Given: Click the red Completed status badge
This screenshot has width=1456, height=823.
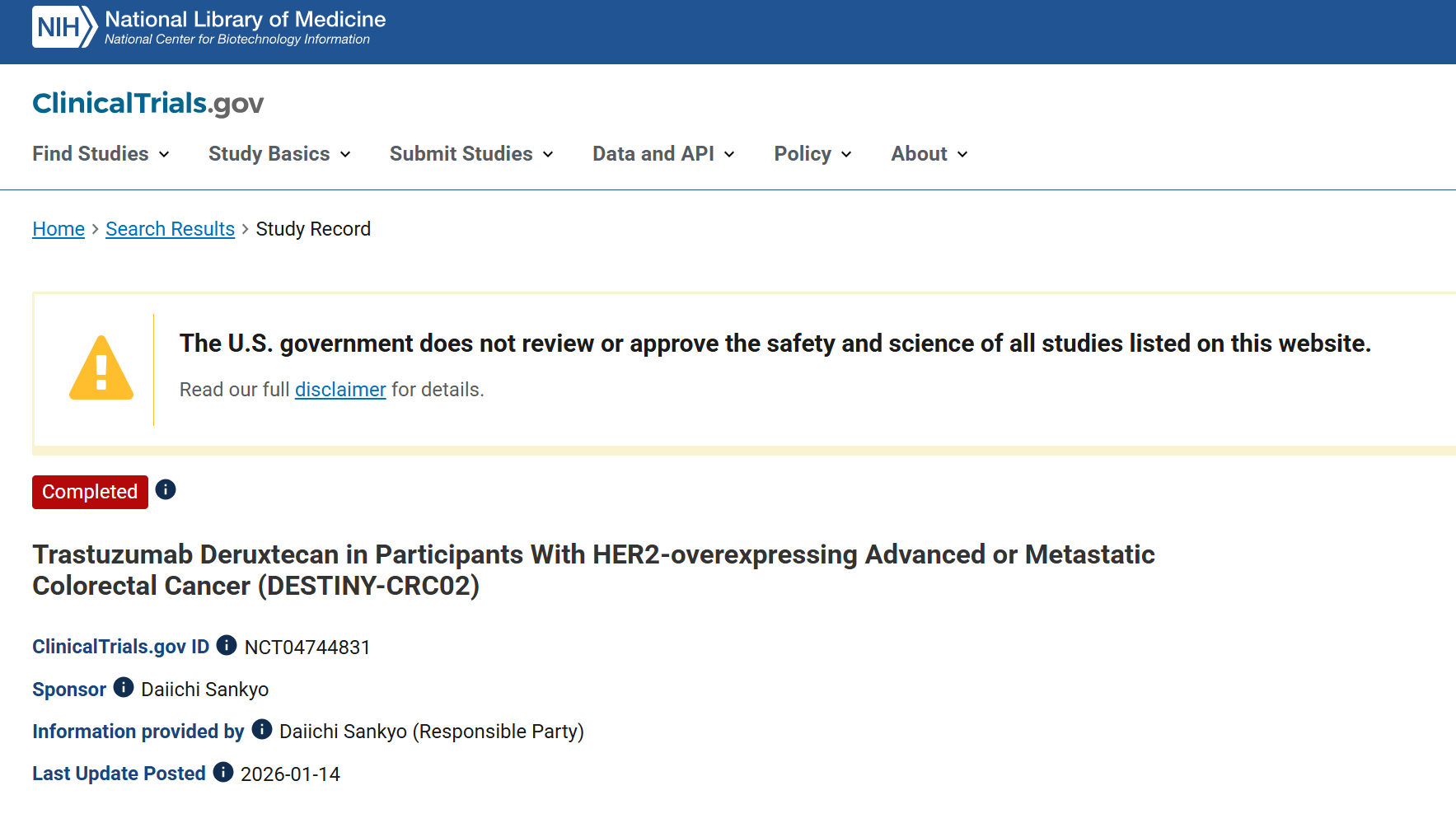Looking at the screenshot, I should (90, 492).
